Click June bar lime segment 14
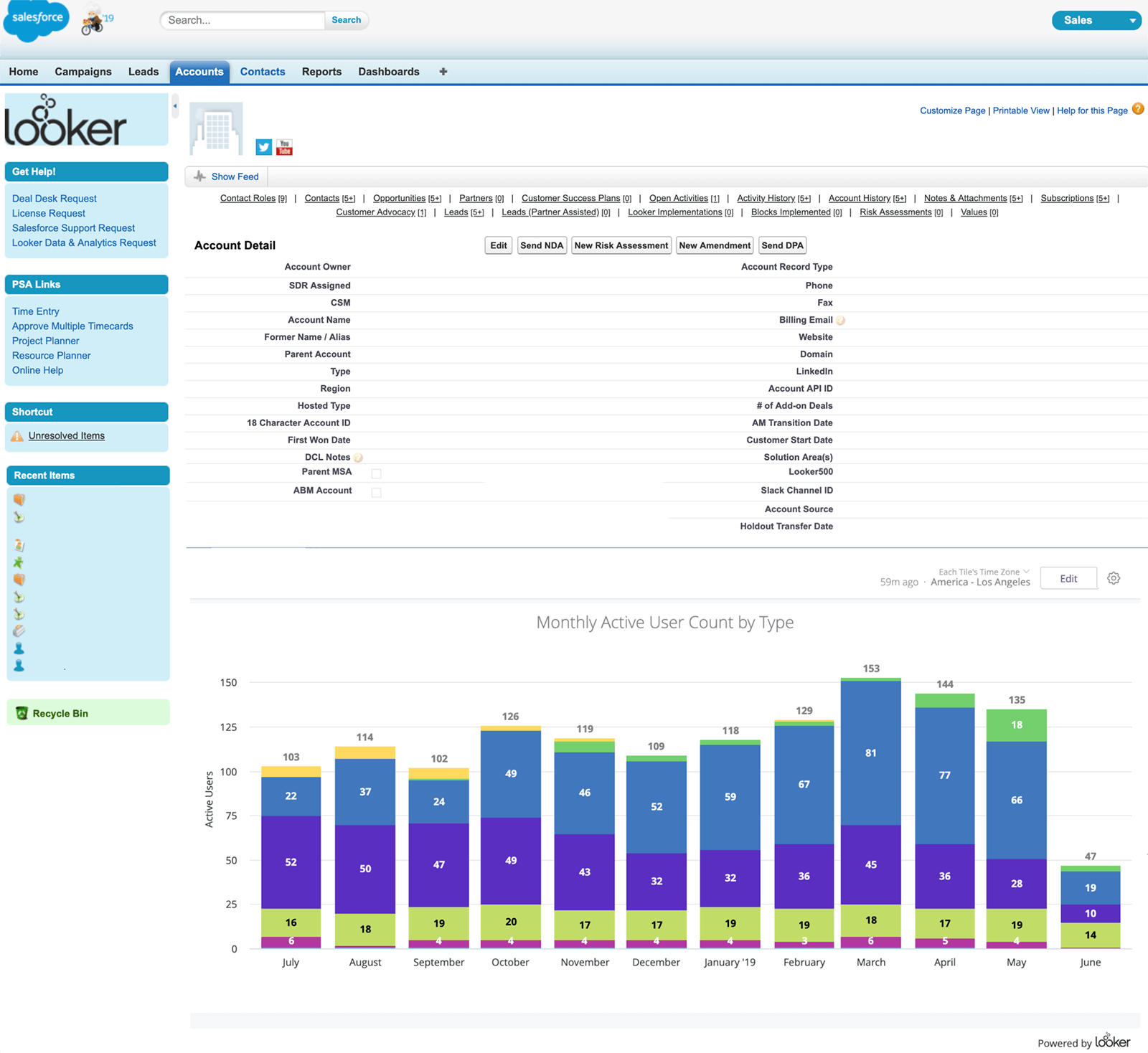 [x=1091, y=935]
